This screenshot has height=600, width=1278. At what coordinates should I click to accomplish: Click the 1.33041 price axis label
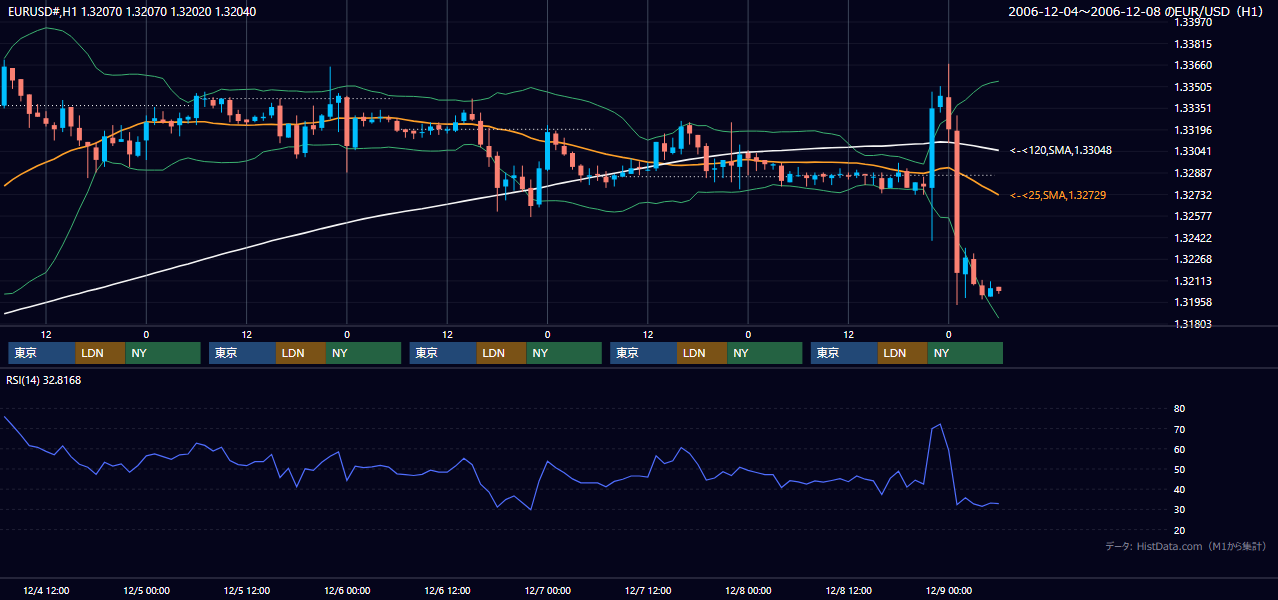(x=1193, y=151)
